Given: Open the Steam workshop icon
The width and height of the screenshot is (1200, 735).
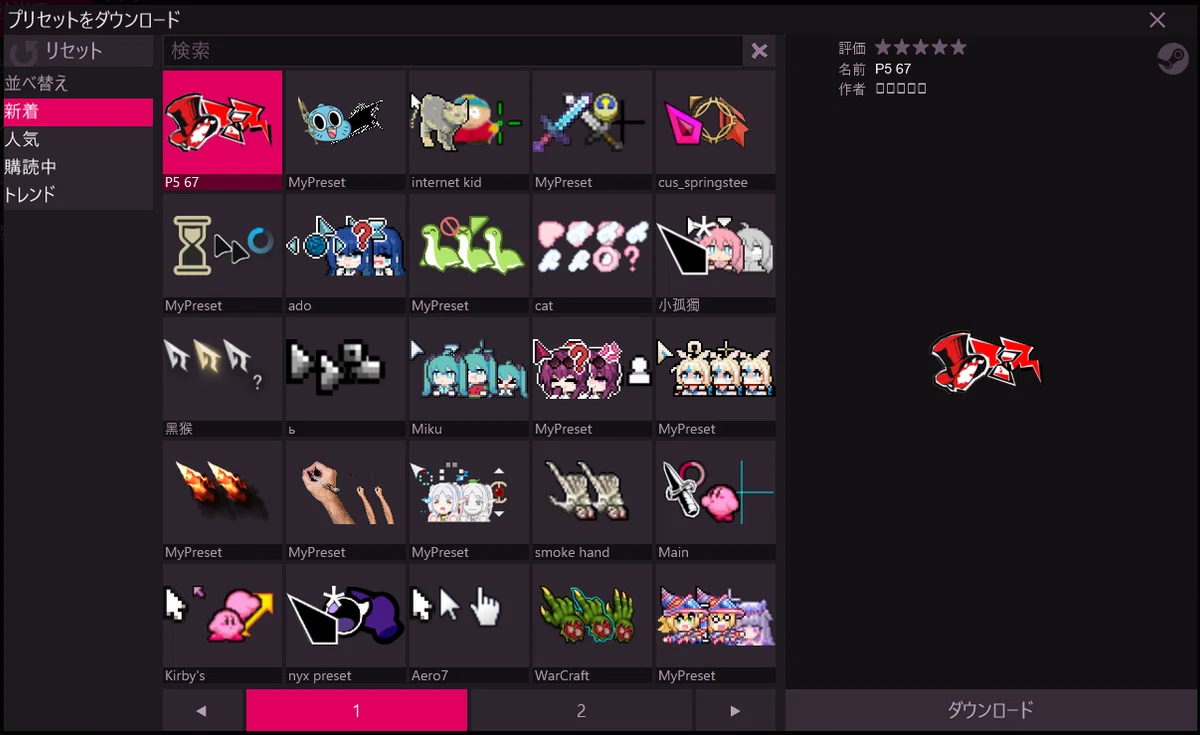Looking at the screenshot, I should coord(1172,59).
